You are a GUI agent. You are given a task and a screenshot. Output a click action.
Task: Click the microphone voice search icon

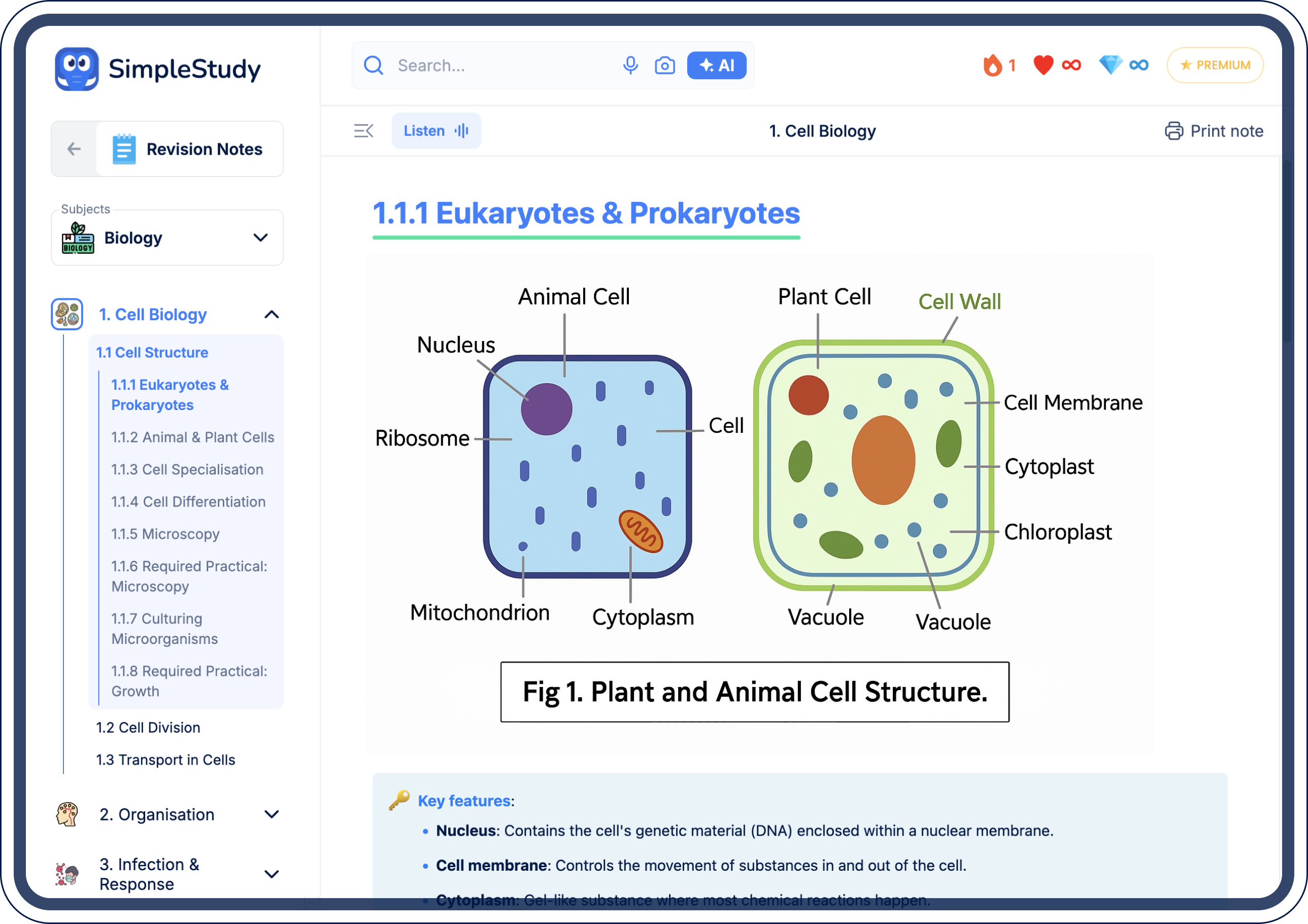pos(630,65)
